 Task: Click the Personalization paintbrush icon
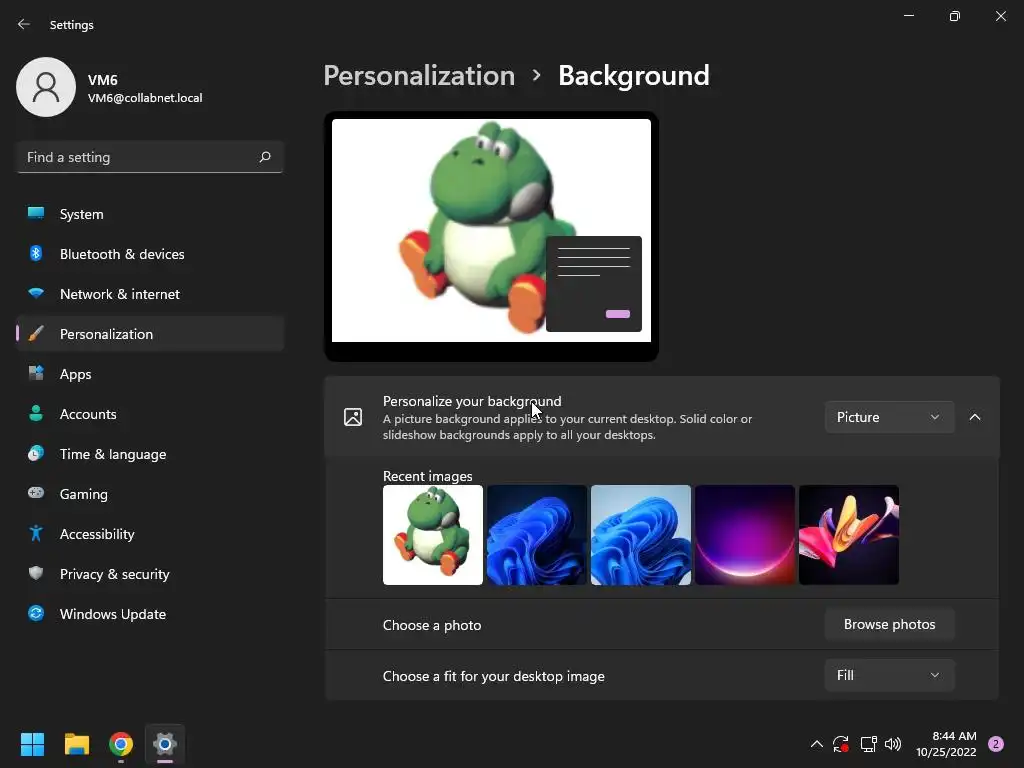tap(36, 334)
